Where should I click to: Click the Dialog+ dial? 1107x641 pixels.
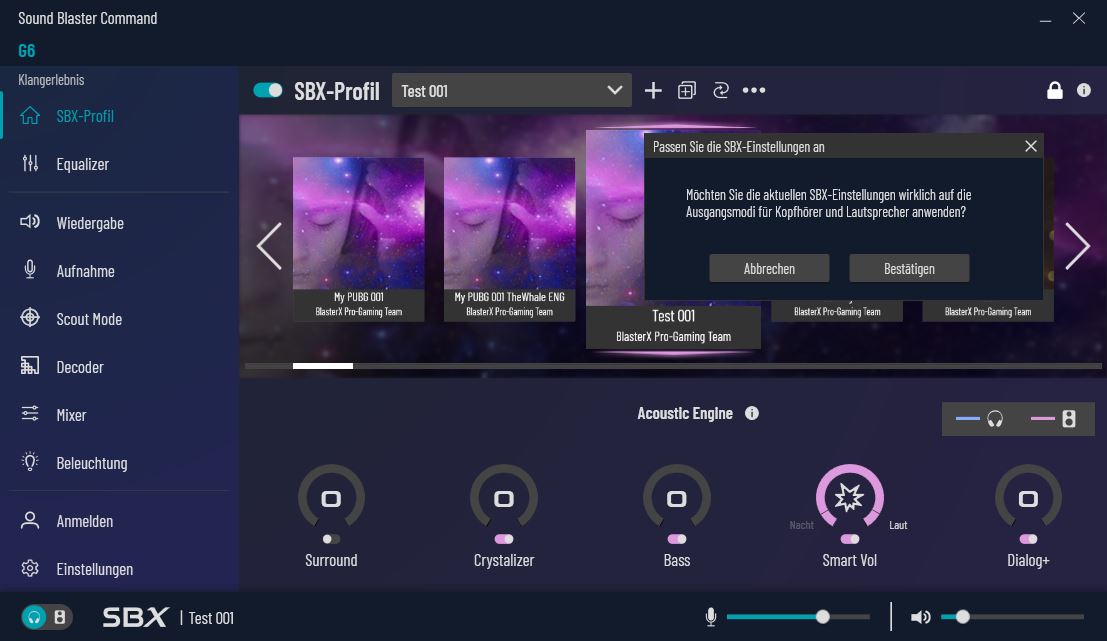1028,497
